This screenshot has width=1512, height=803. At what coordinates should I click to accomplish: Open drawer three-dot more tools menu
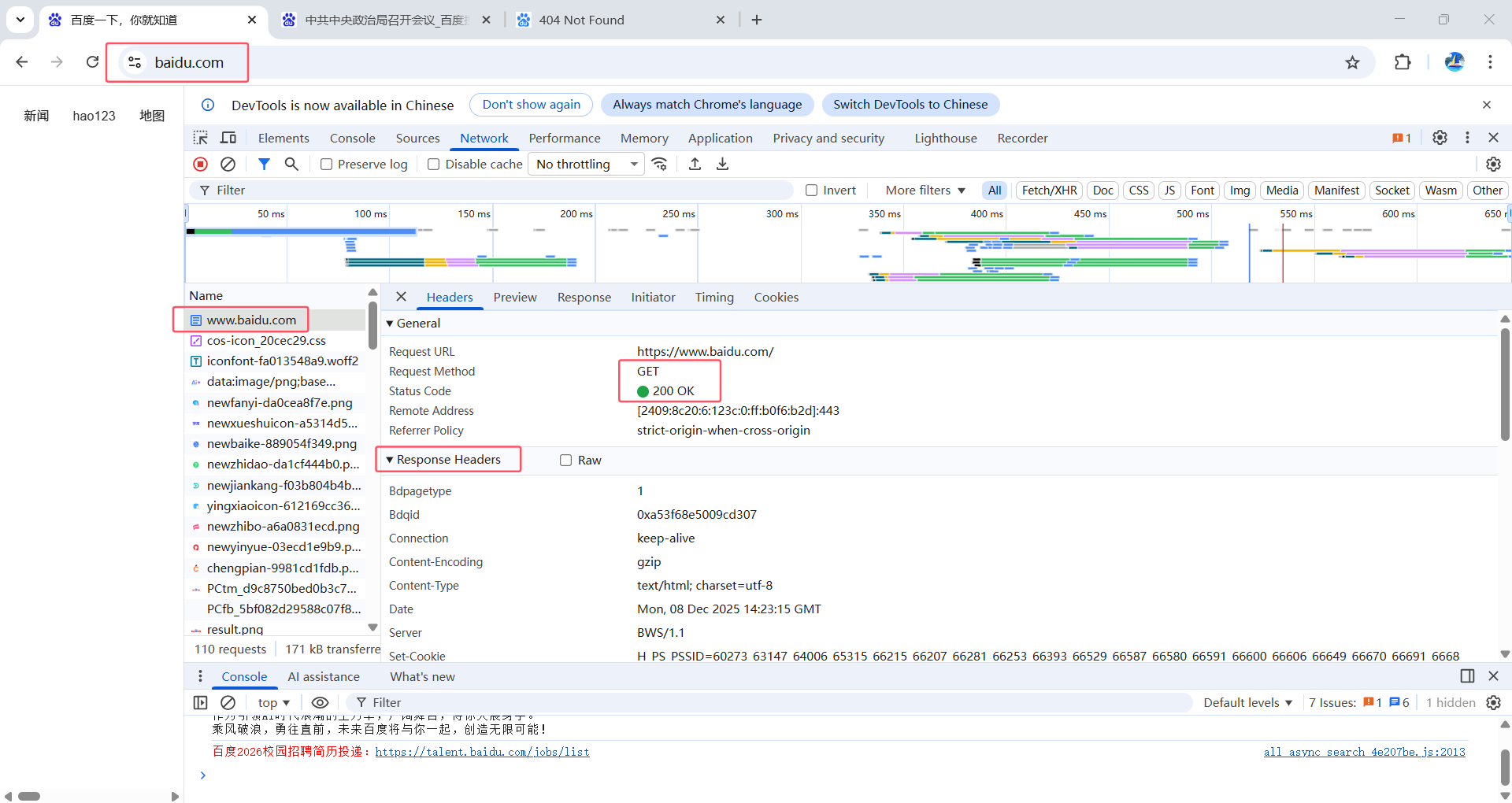click(x=200, y=676)
